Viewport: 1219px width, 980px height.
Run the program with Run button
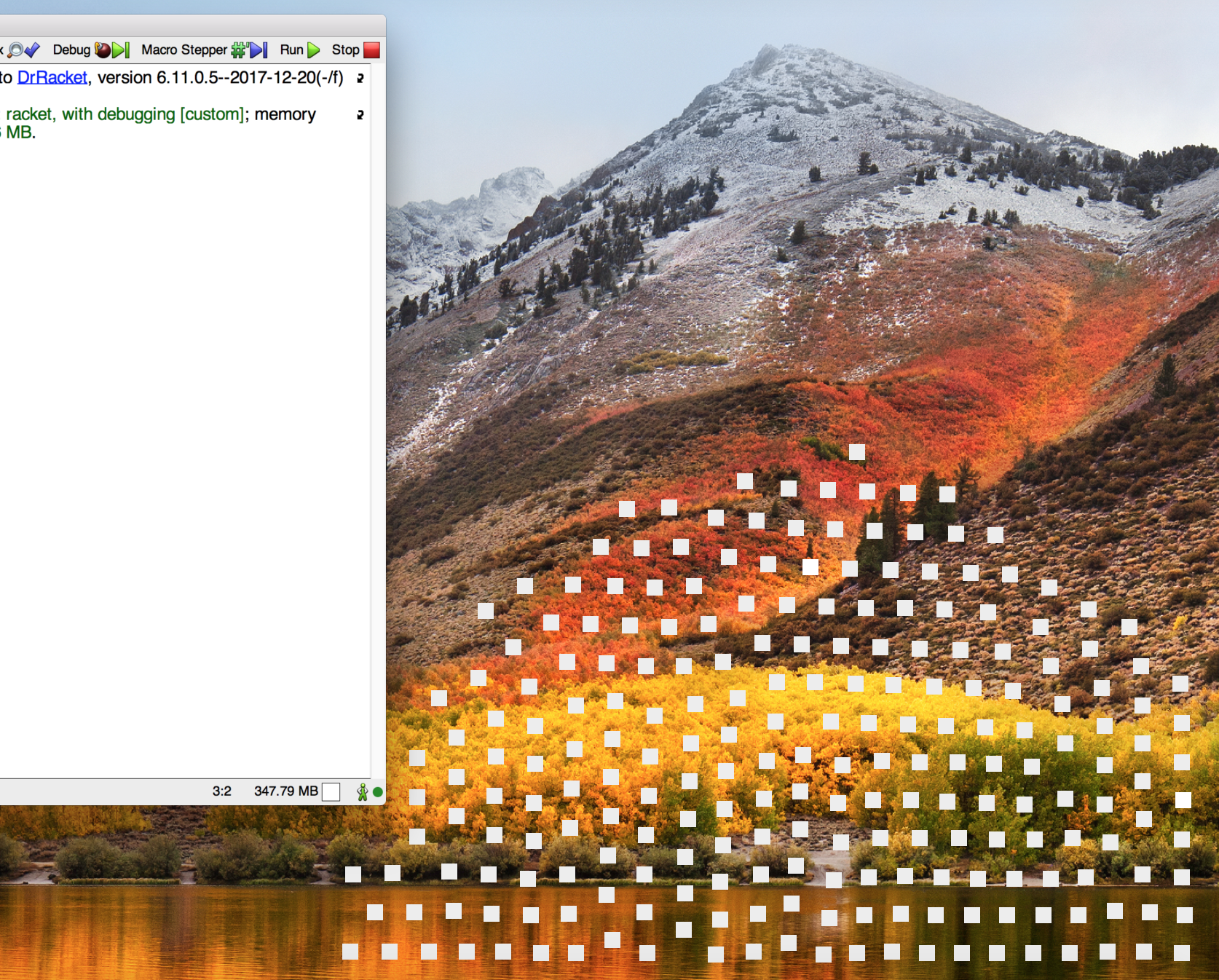300,50
